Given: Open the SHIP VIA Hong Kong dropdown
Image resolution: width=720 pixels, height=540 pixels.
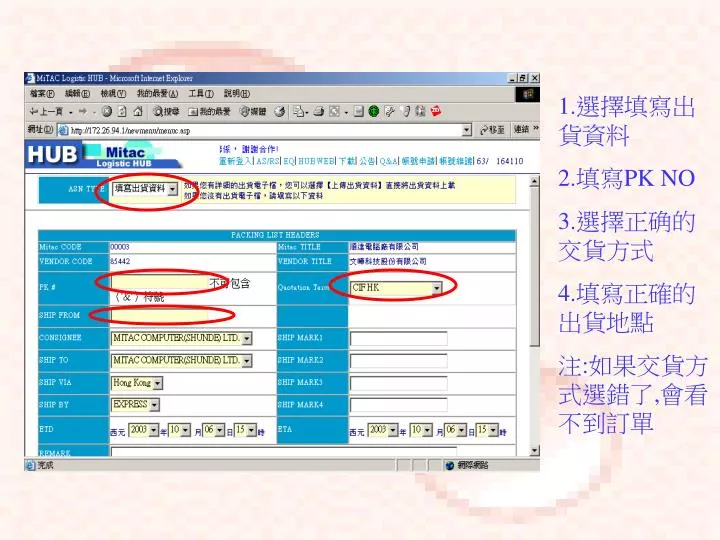Looking at the screenshot, I should [137, 382].
